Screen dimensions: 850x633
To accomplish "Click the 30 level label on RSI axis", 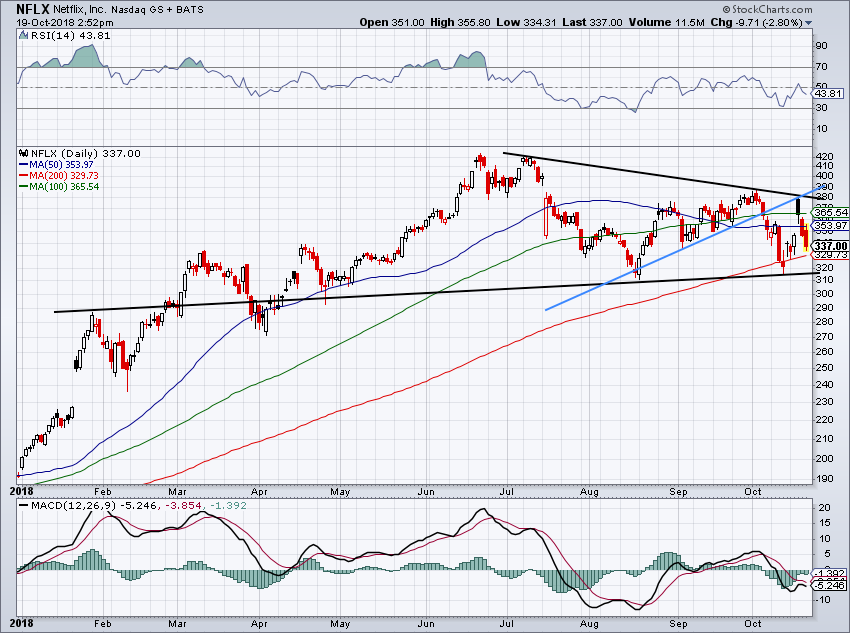I will [822, 108].
